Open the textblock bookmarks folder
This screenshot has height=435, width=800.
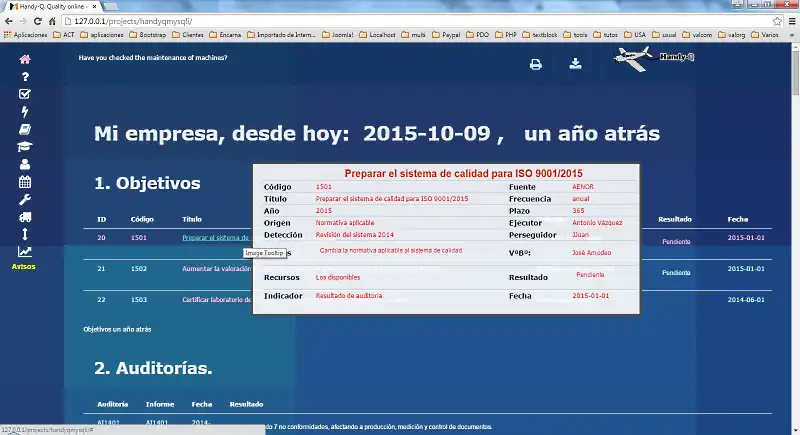(x=540, y=35)
